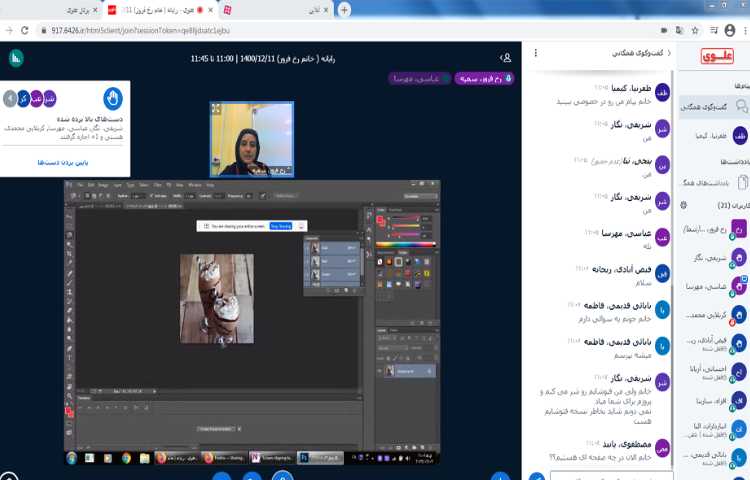Open the Chrome profile avatar icon

(x=729, y=31)
